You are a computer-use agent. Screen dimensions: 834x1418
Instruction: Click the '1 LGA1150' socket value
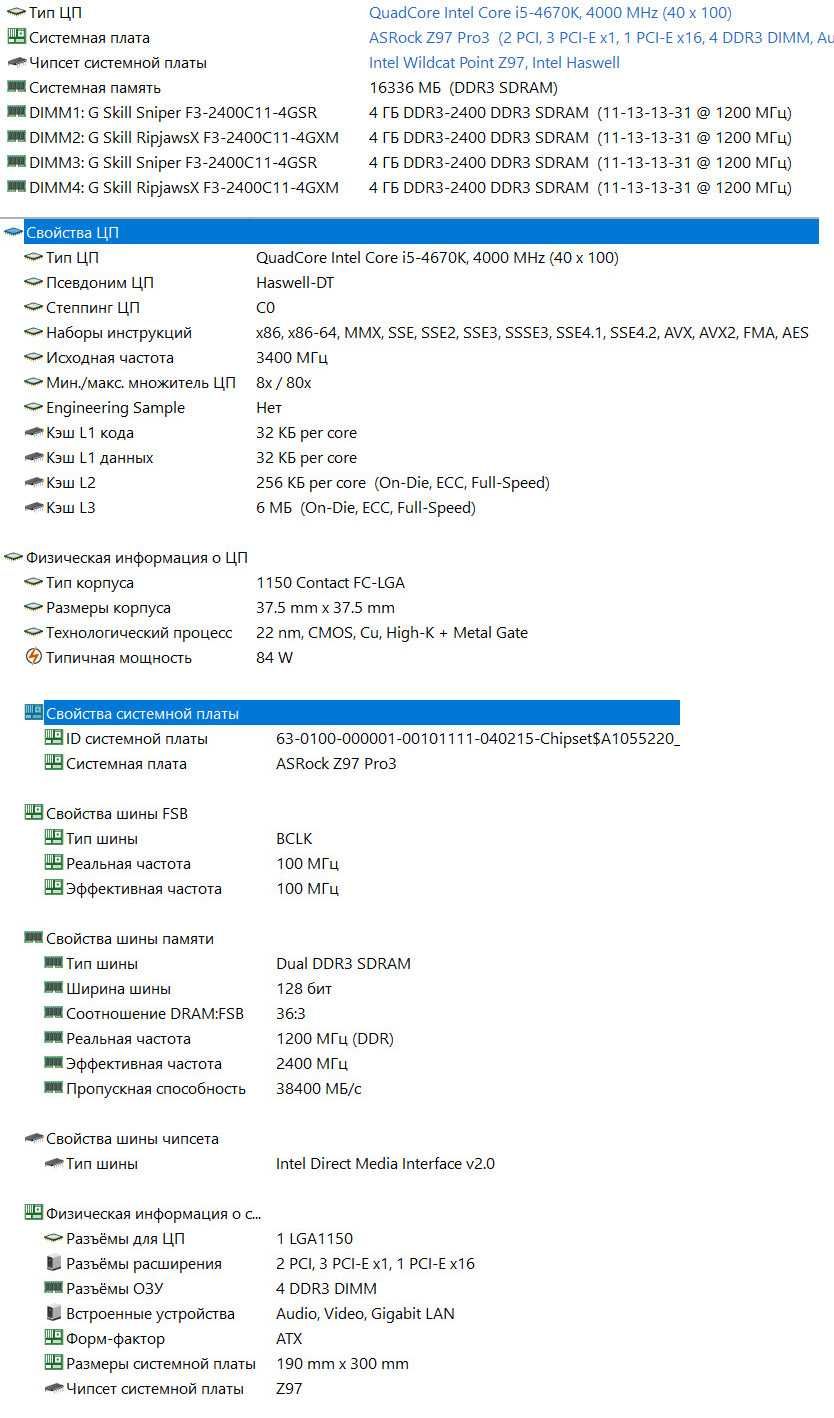point(314,1239)
